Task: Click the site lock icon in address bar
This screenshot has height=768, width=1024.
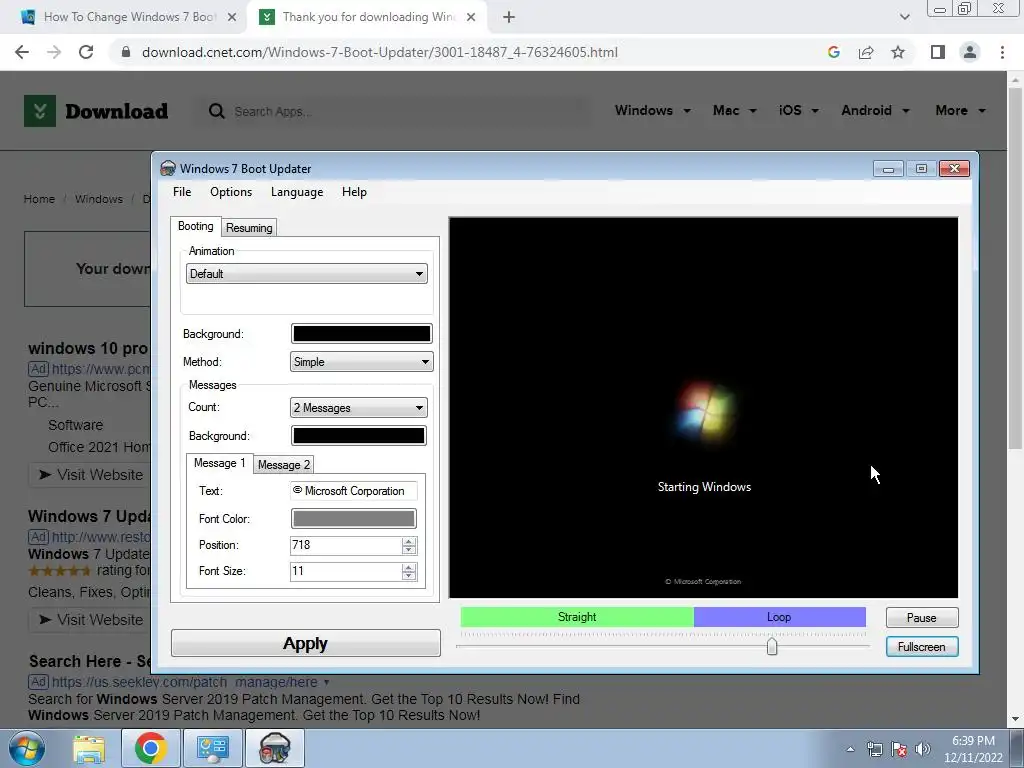Action: (126, 52)
